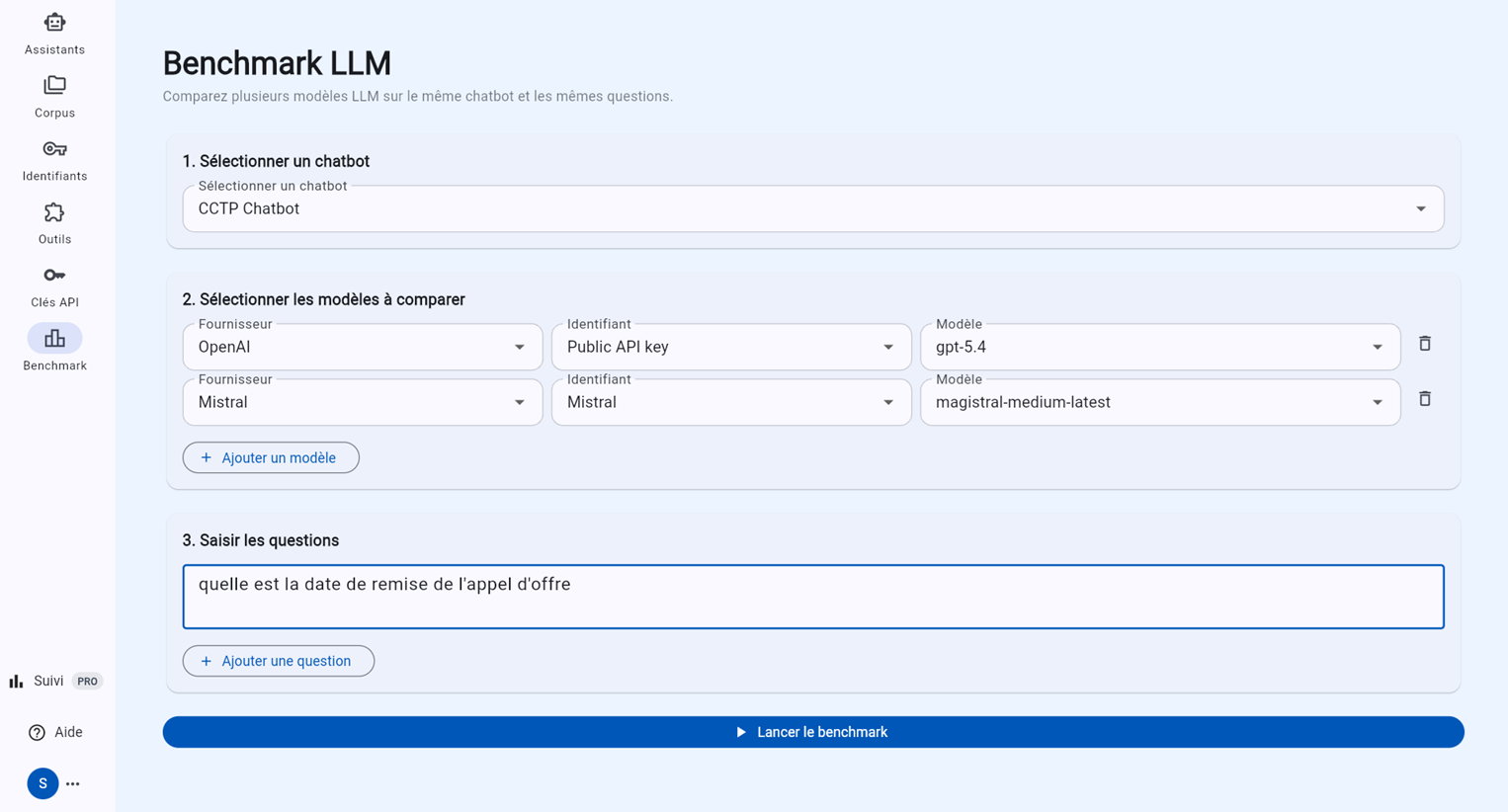This screenshot has width=1508, height=812.
Task: Click heading 1. Sélectionner un chatbot
Action: pyautogui.click(x=276, y=161)
